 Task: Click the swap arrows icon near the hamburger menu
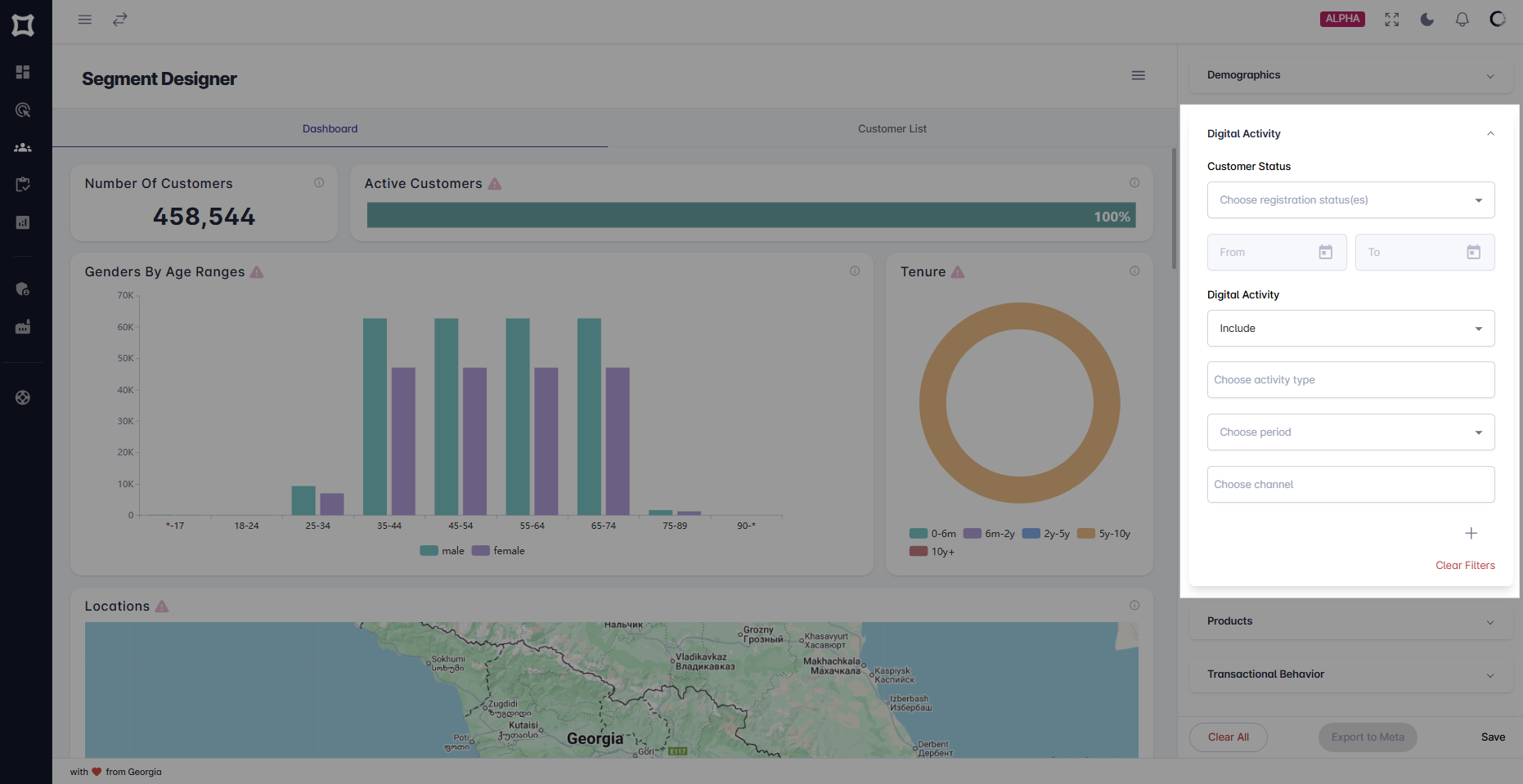120,19
